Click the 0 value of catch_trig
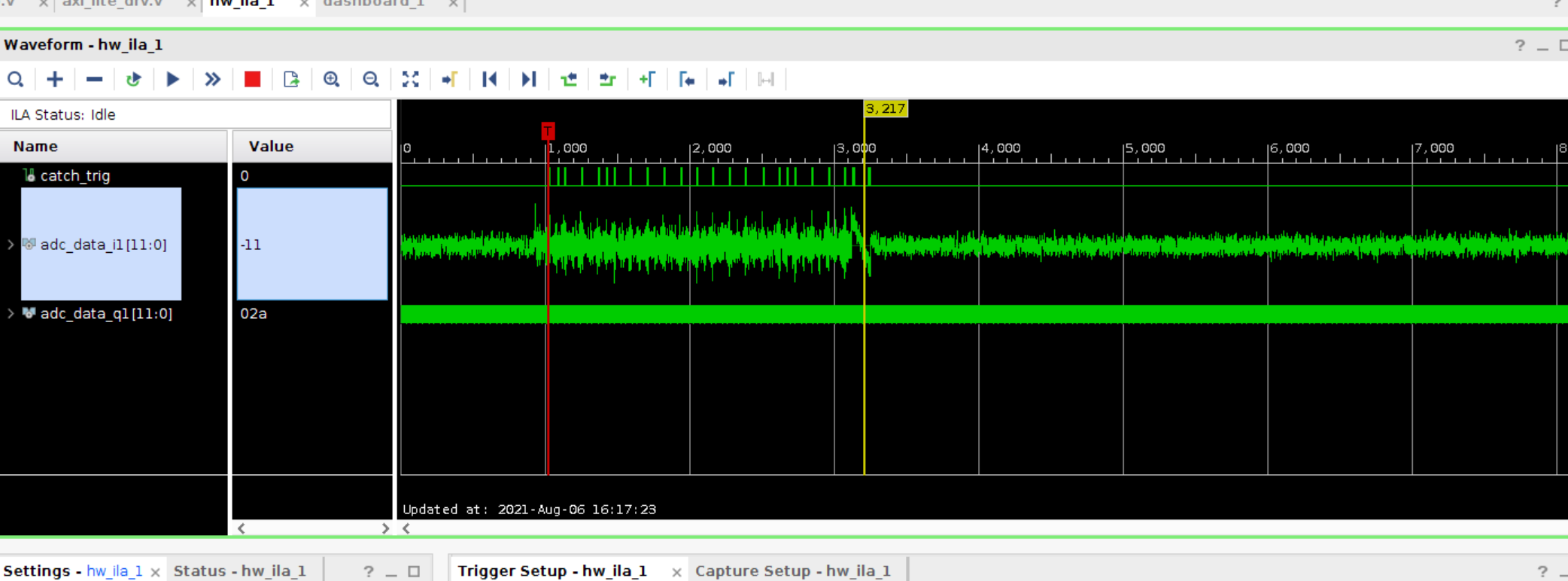This screenshot has width=1568, height=581. (x=245, y=175)
